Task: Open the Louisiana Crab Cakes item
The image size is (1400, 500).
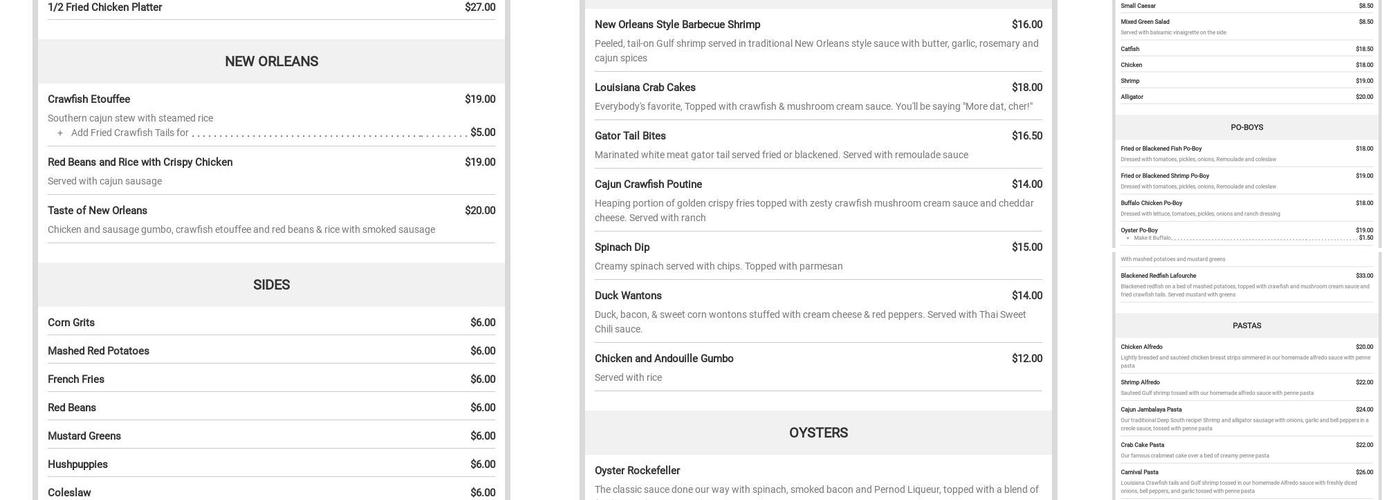Action: point(645,88)
